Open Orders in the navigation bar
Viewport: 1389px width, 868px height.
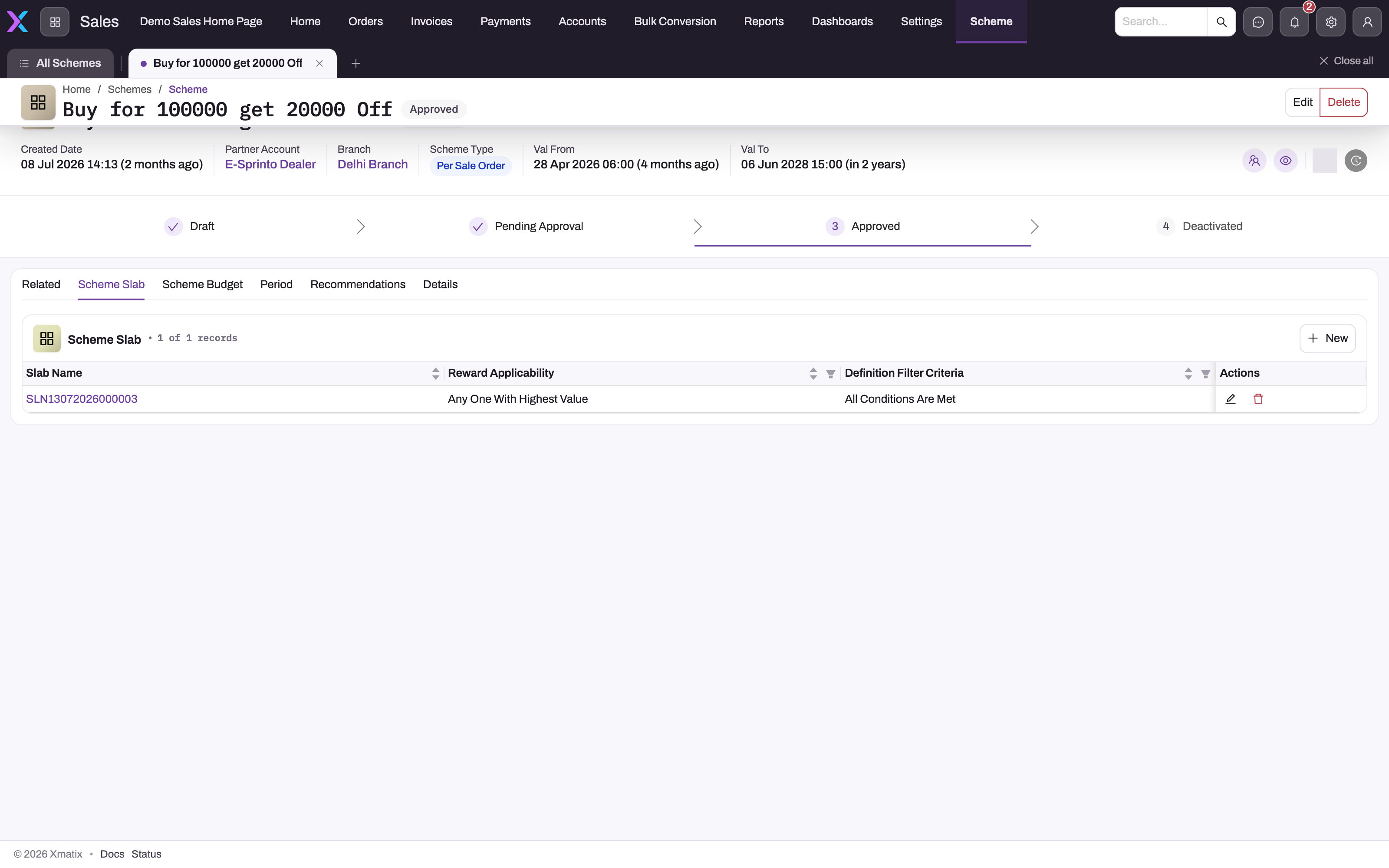coord(365,22)
